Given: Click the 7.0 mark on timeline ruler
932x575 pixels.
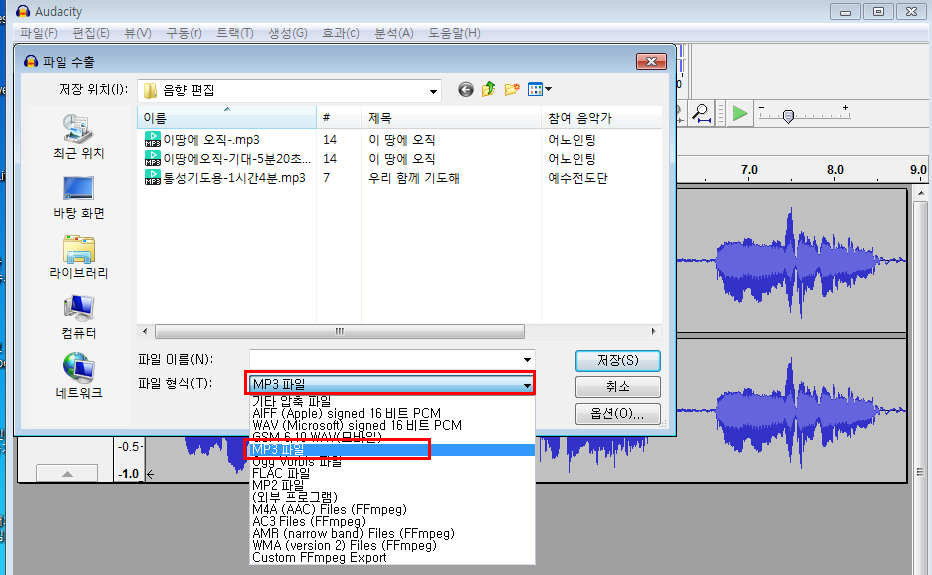Looking at the screenshot, I should 749,170.
